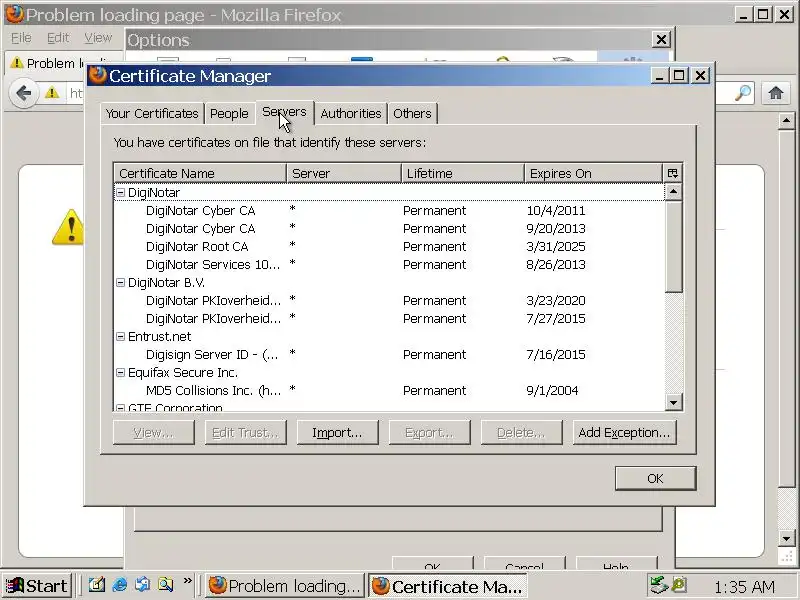Collapse the DigiNotar group
The image size is (800, 600).
point(120,192)
